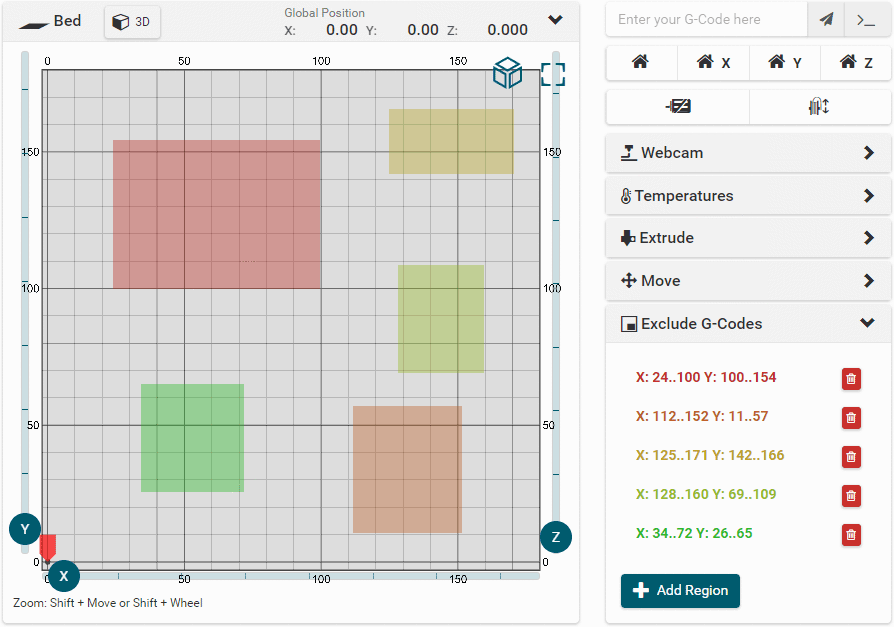This screenshot has height=627, width=894.
Task: Open the Move section
Action: [x=748, y=281]
